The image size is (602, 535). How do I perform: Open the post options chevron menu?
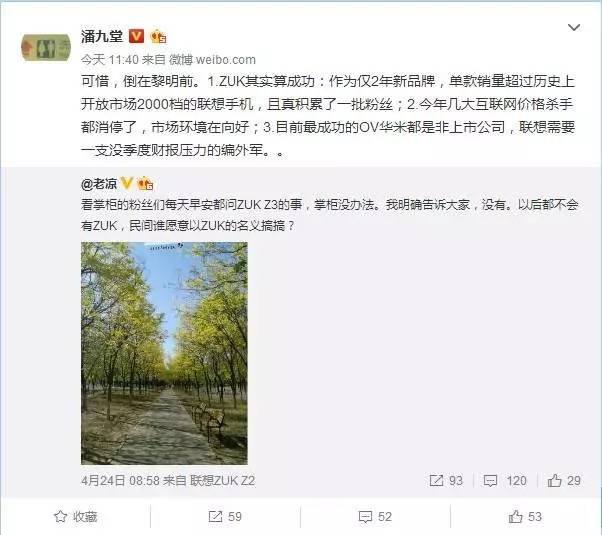574,27
